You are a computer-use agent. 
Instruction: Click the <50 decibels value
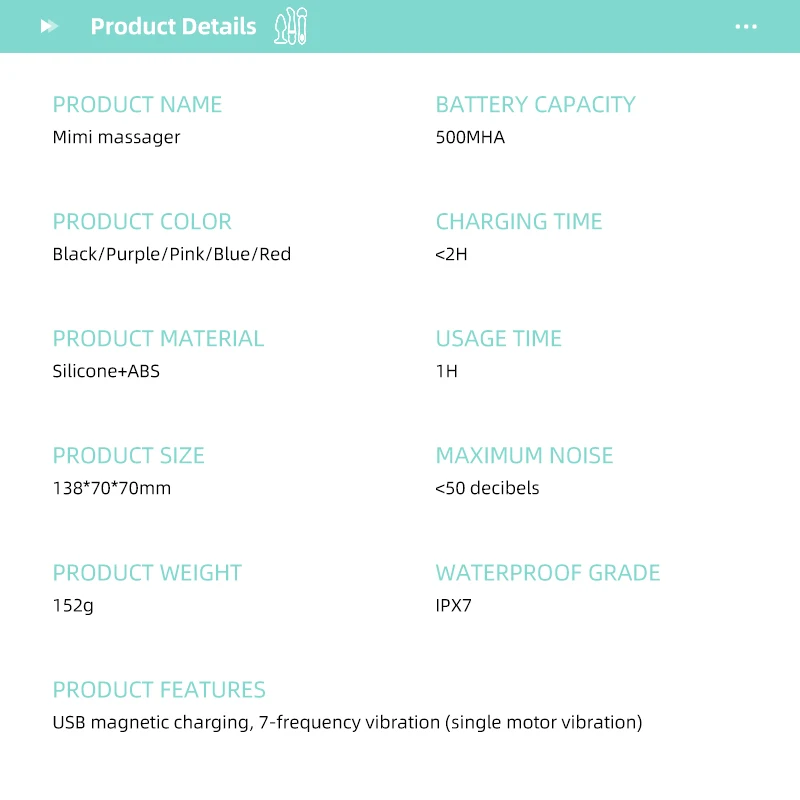point(487,488)
